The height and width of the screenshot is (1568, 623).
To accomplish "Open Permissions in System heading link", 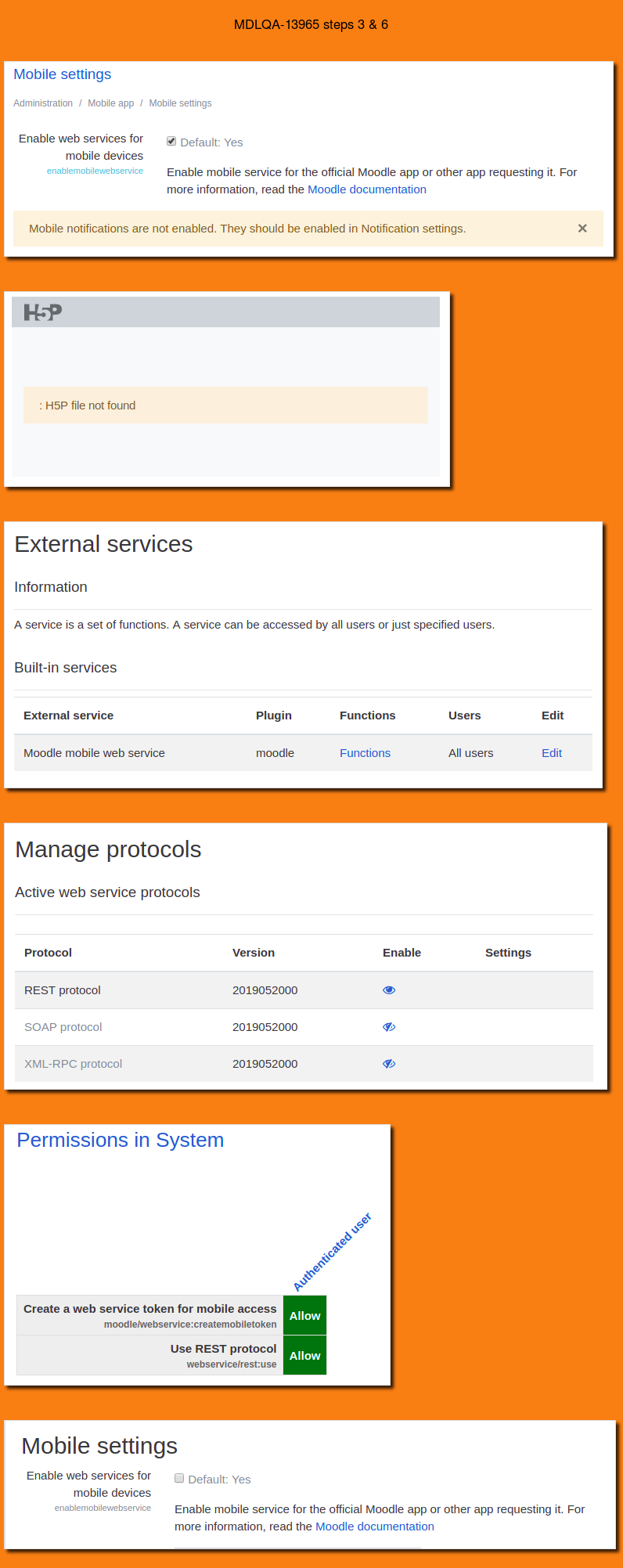I will click(121, 1140).
